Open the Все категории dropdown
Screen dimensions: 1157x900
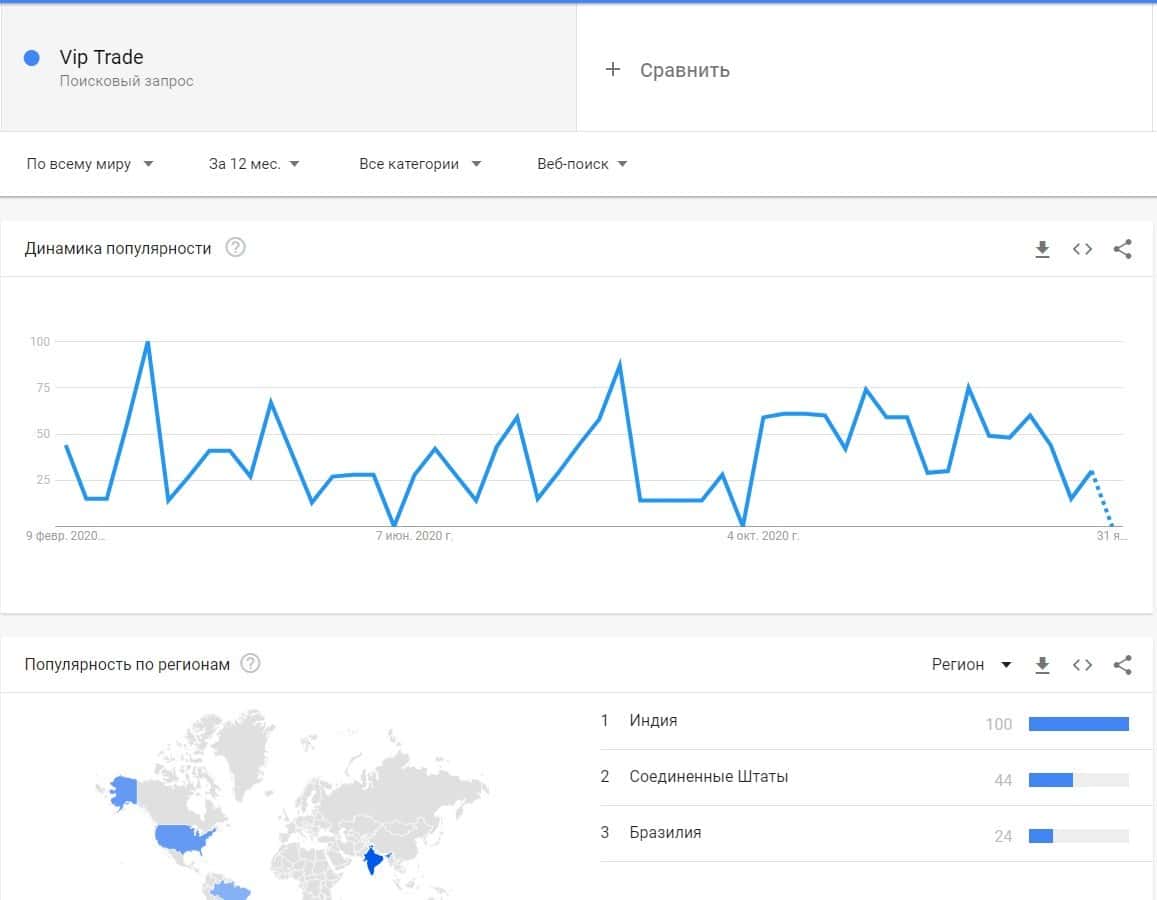click(420, 164)
